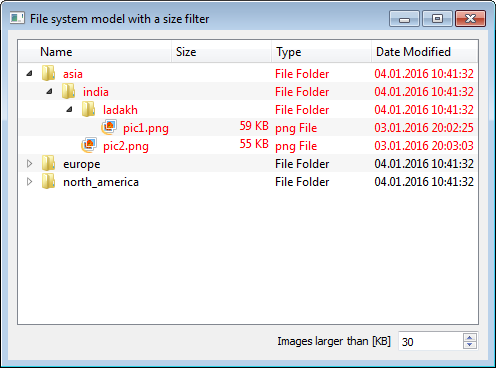496x368 pixels.
Task: Decrease the size filter using the down arrow
Action: pyautogui.click(x=470, y=345)
